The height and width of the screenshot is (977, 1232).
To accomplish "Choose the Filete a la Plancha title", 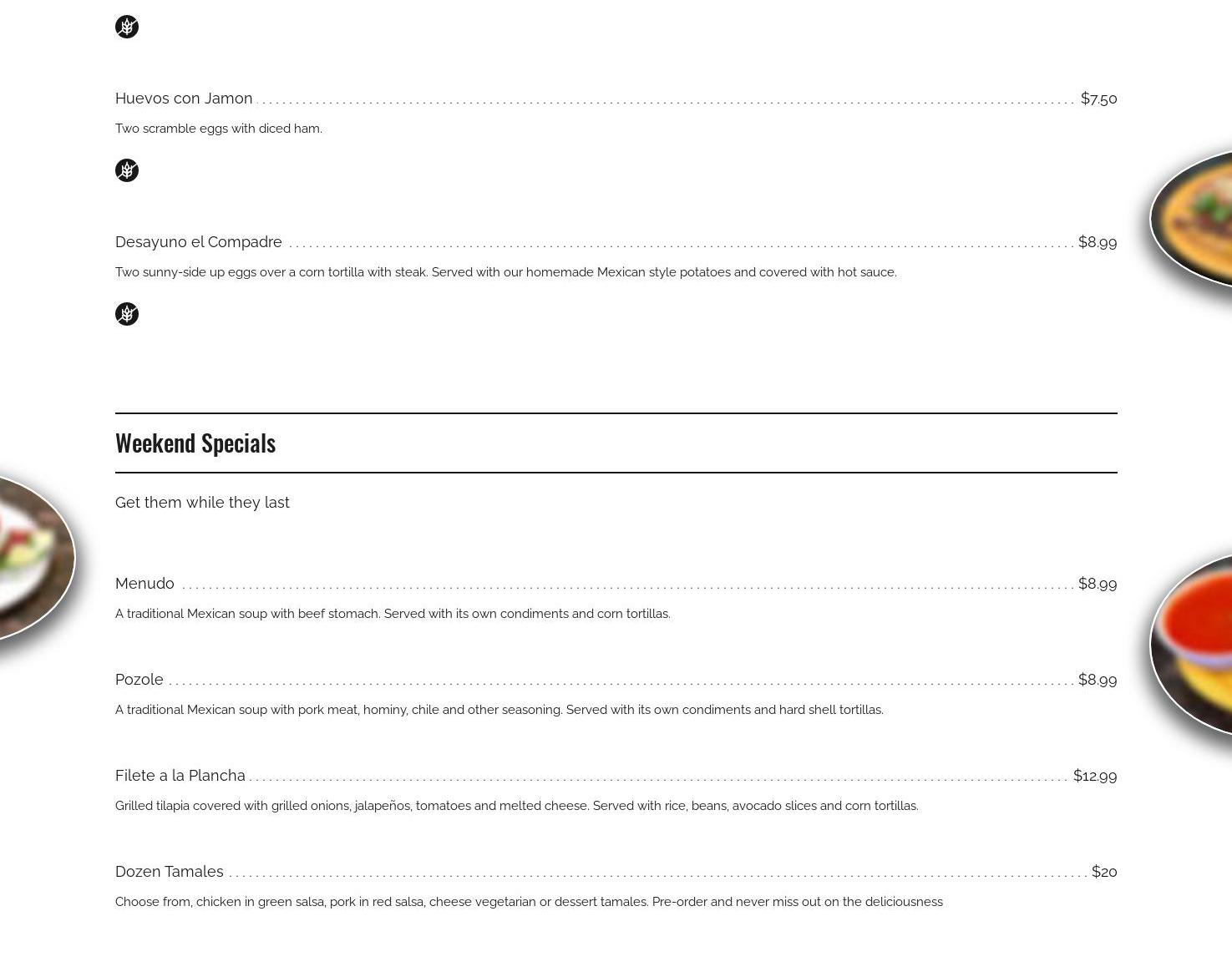I will pos(180,776).
